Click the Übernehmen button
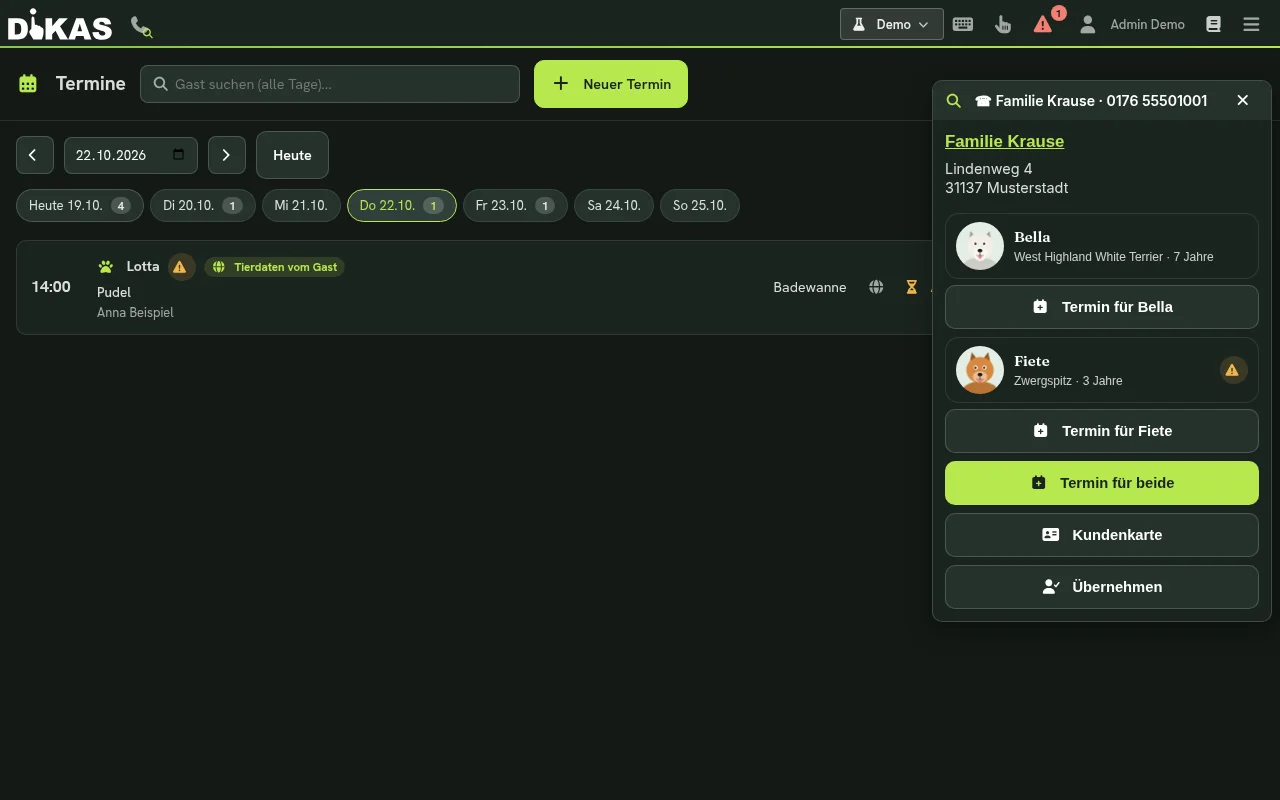This screenshot has height=800, width=1280. coord(1102,587)
